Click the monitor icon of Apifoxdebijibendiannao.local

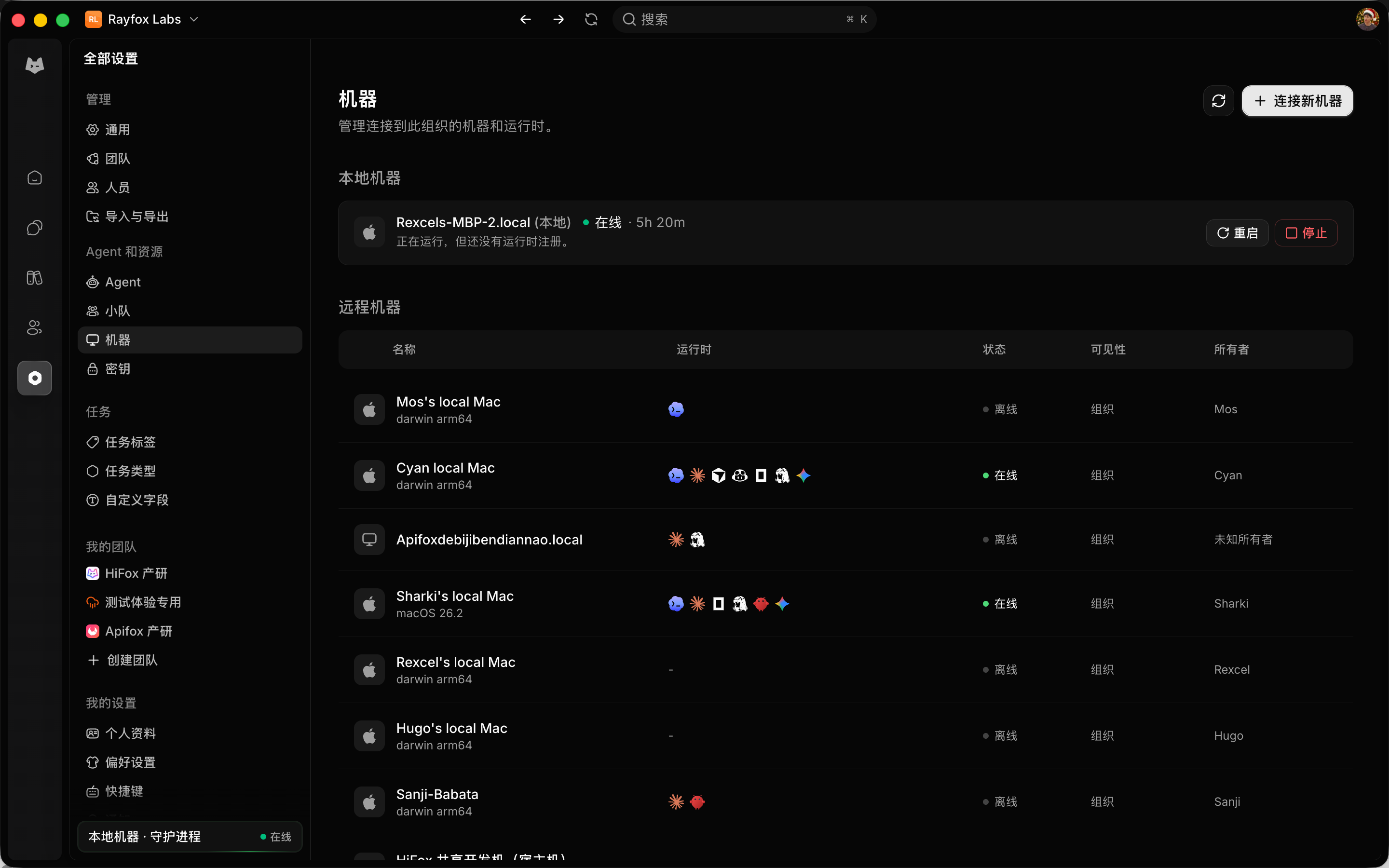(369, 540)
